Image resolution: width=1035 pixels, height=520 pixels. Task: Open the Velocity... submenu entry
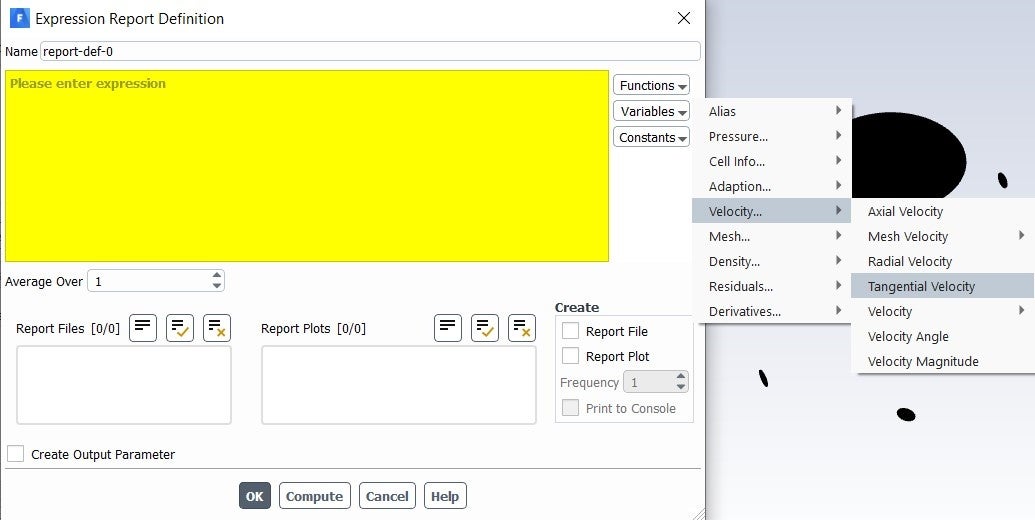click(x=772, y=211)
